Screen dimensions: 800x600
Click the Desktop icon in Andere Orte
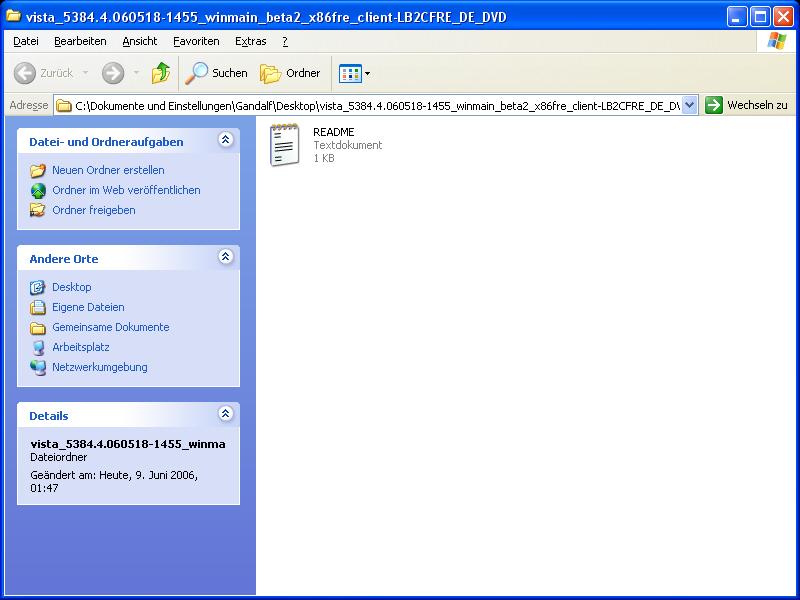click(x=38, y=287)
